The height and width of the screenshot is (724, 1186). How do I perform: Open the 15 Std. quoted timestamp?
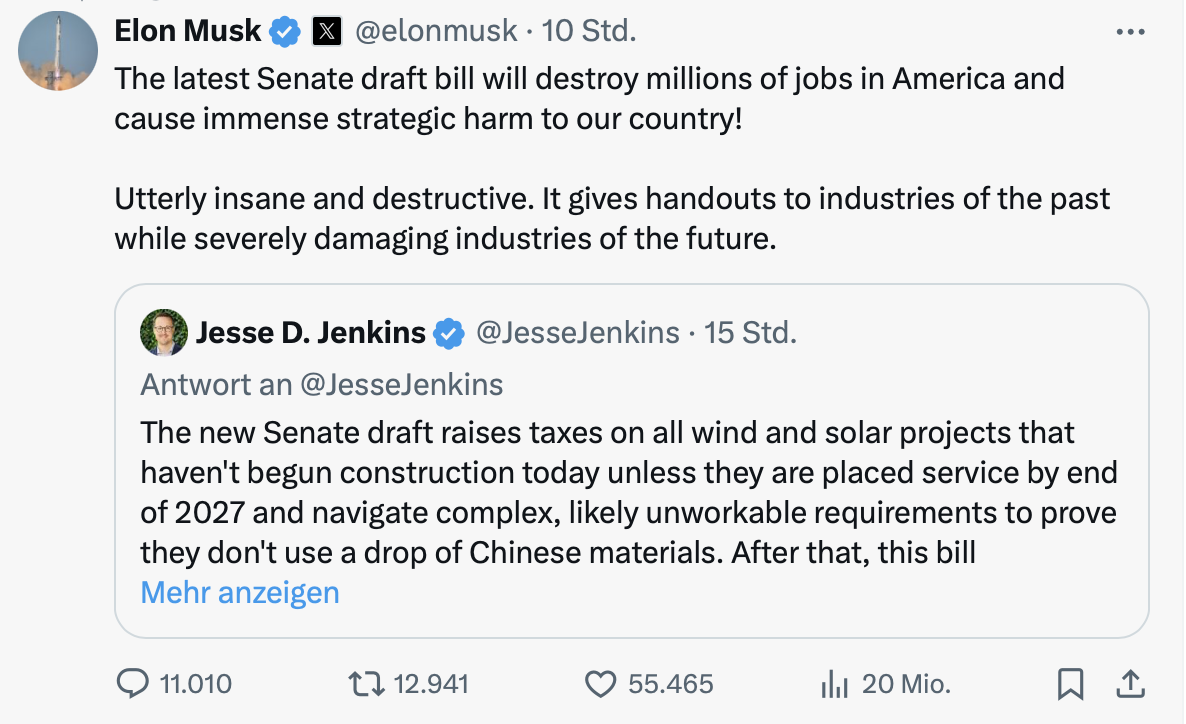click(751, 333)
